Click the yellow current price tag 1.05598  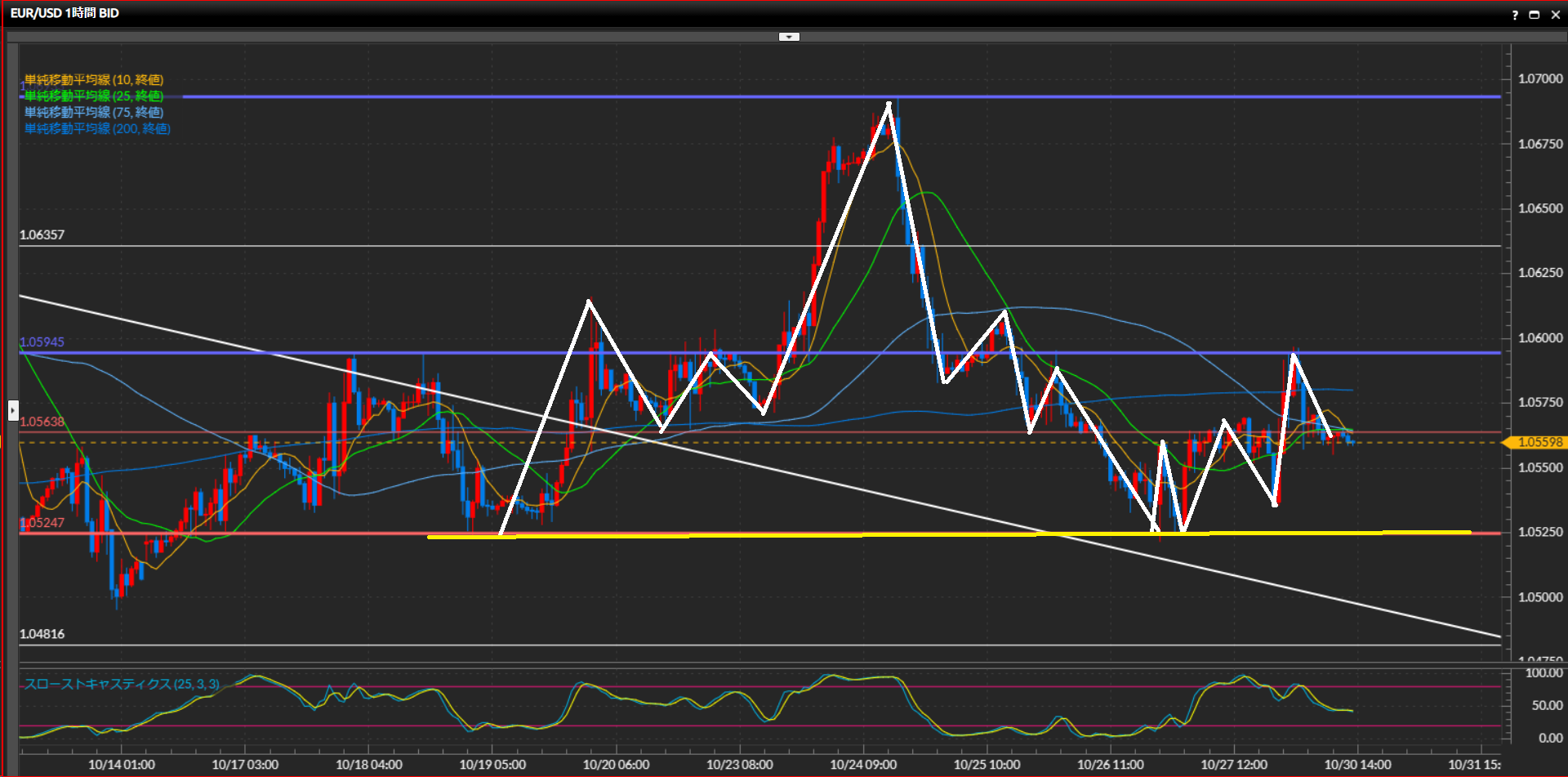click(1538, 442)
